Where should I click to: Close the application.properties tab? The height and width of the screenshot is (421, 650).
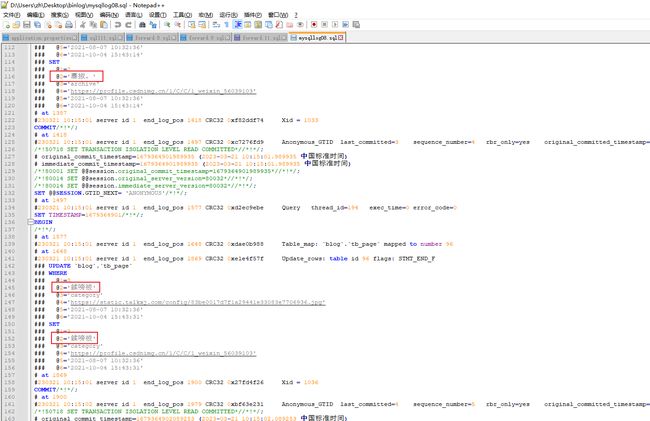pos(75,38)
